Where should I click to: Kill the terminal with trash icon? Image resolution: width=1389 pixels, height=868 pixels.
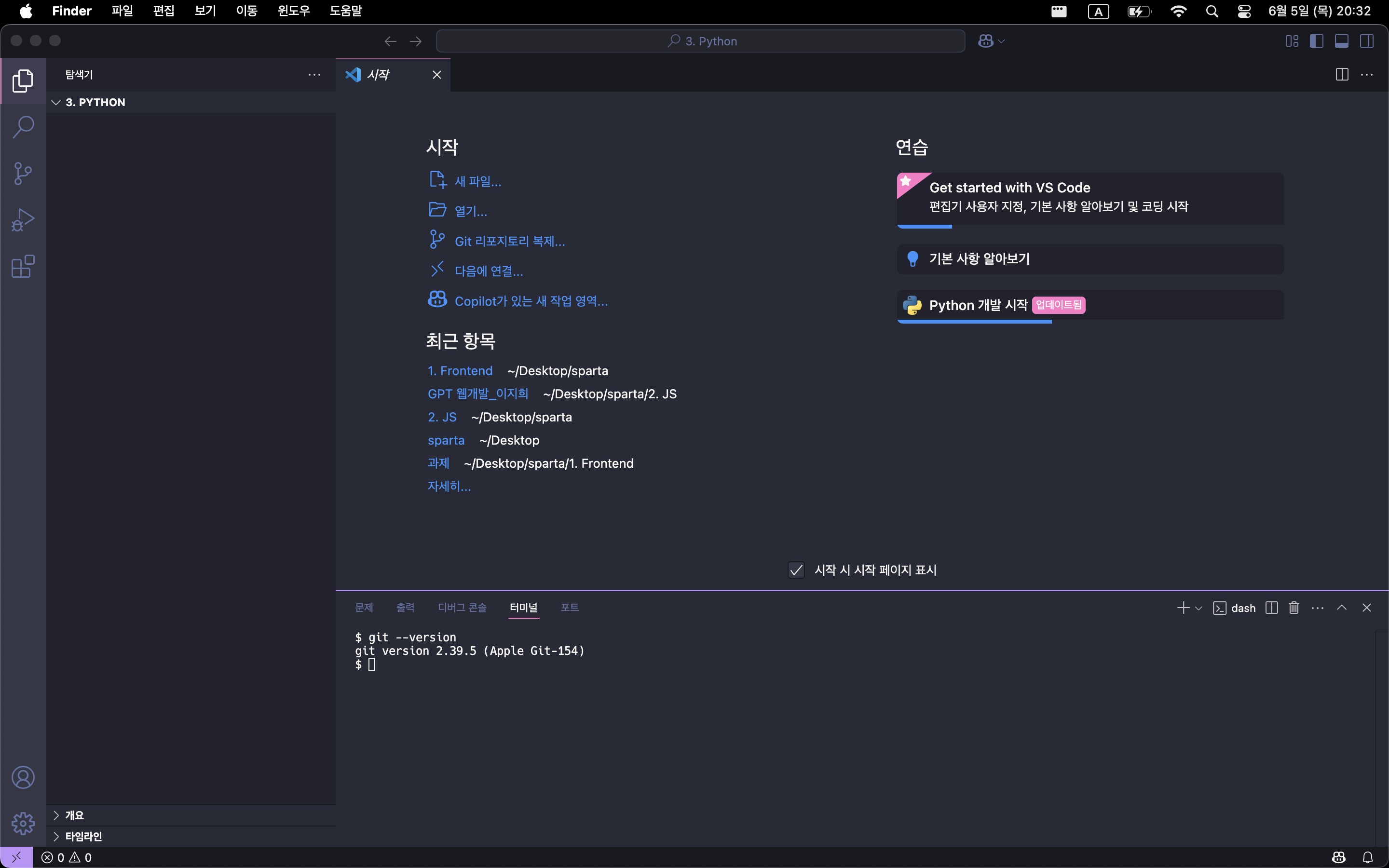1294,608
